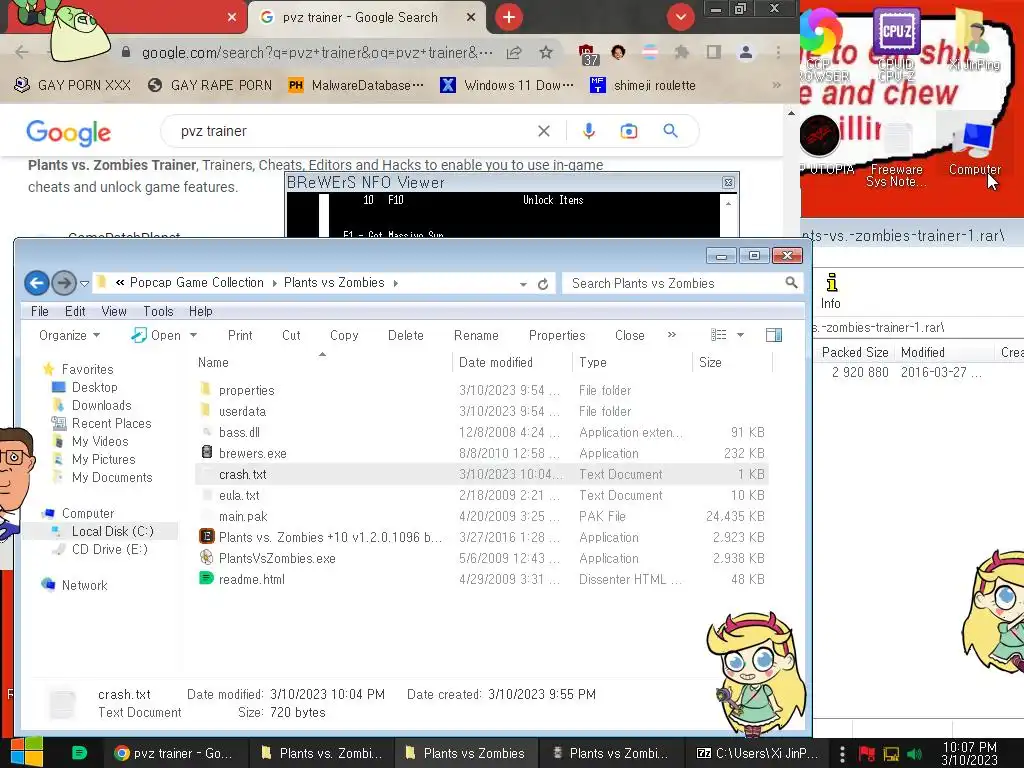The height and width of the screenshot is (768, 1024).
Task: Refresh the Plants vs Zombies folder view
Action: 543,284
